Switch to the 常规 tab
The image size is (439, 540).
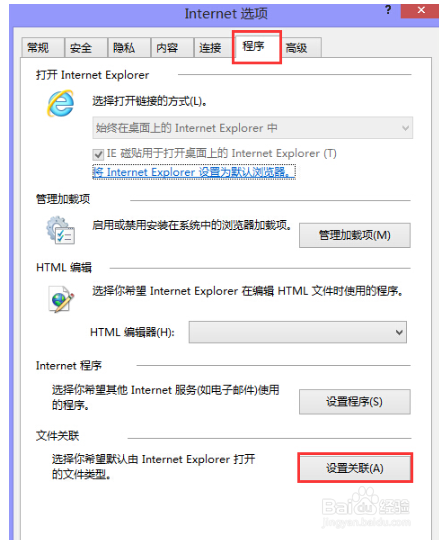pyautogui.click(x=43, y=48)
